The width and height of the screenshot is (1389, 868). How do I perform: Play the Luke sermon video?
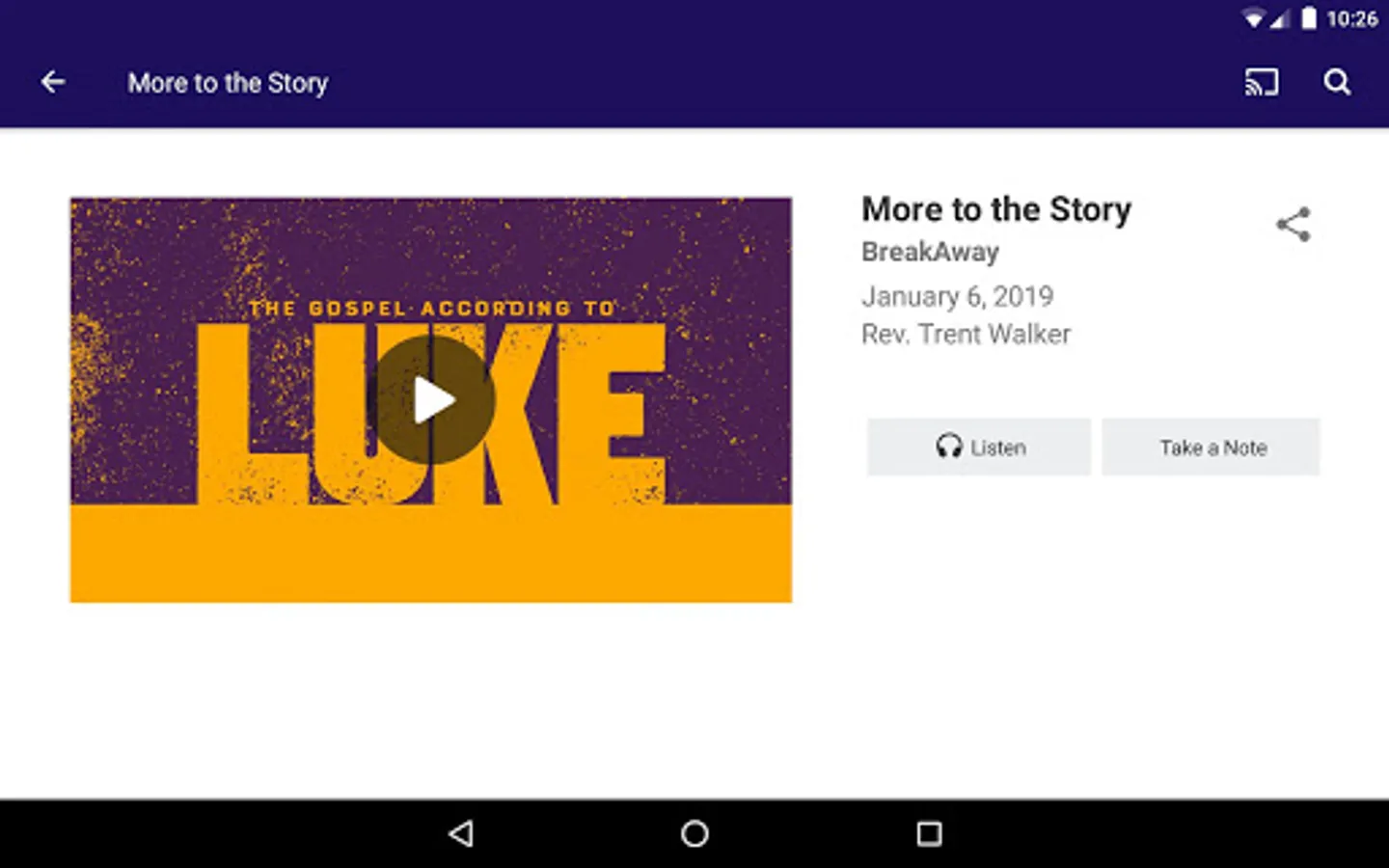pyautogui.click(x=434, y=400)
